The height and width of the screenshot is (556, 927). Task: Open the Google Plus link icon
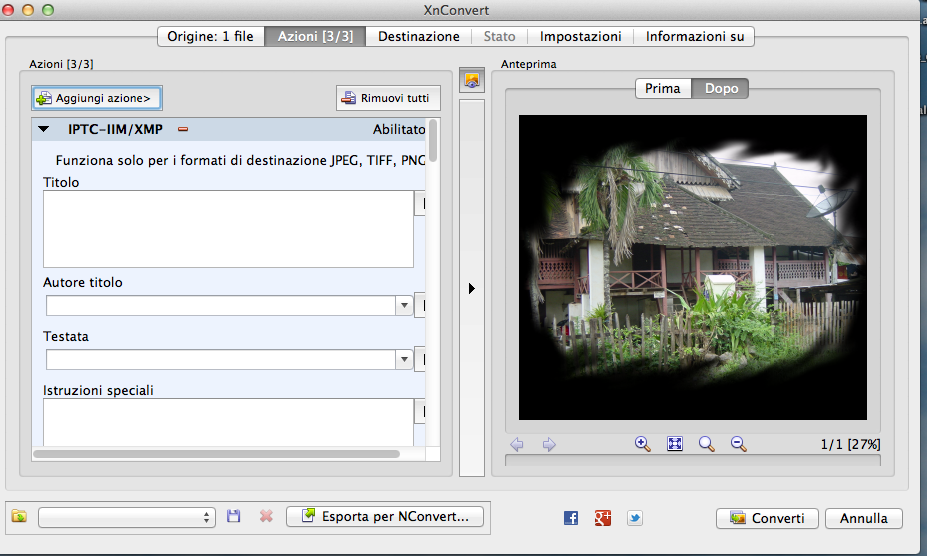[x=603, y=518]
